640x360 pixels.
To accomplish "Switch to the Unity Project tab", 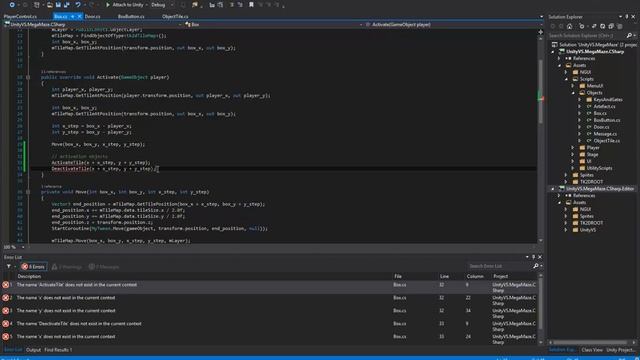I will 620,350.
